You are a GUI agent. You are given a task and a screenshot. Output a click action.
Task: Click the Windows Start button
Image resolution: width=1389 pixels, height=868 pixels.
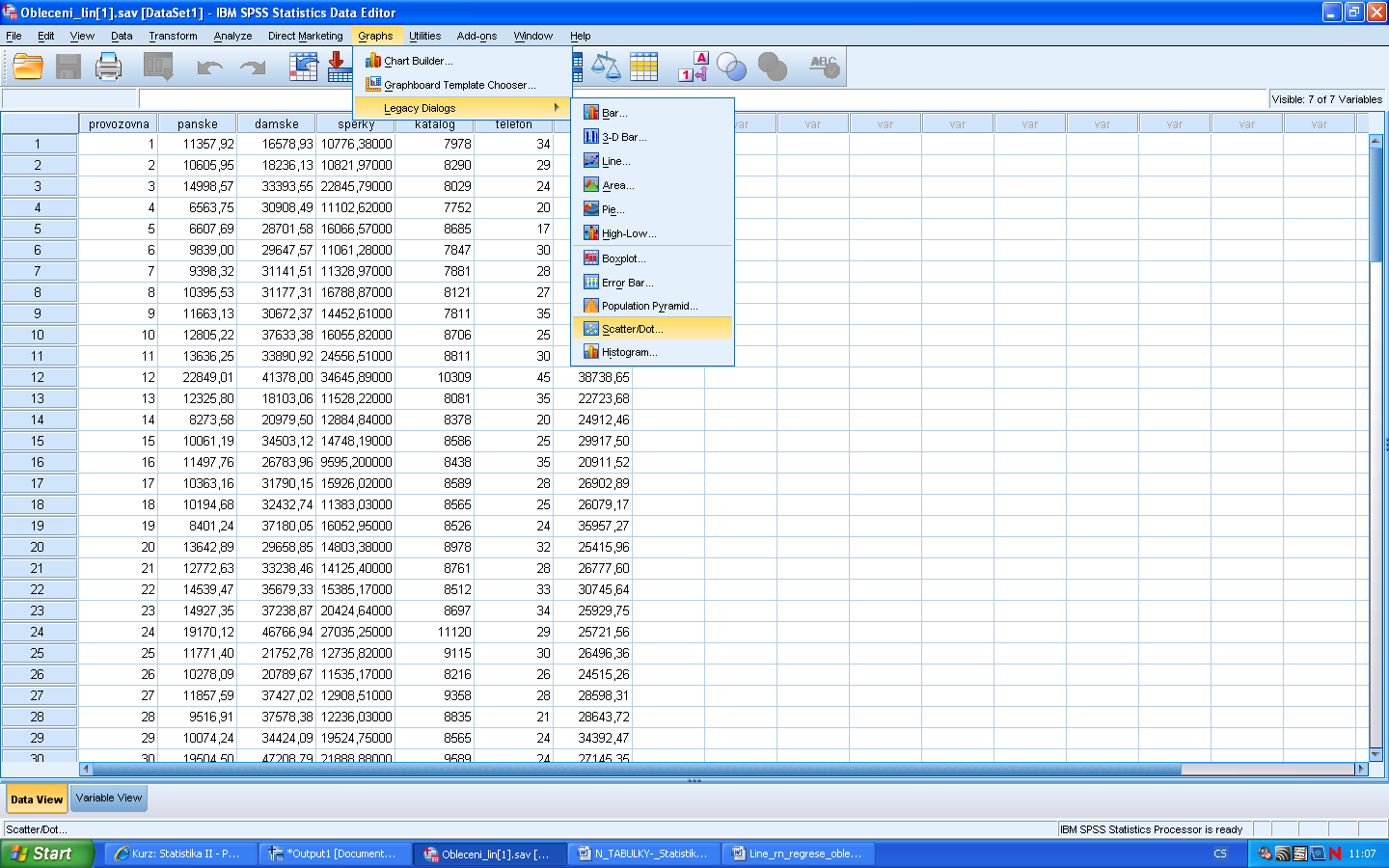point(46,854)
